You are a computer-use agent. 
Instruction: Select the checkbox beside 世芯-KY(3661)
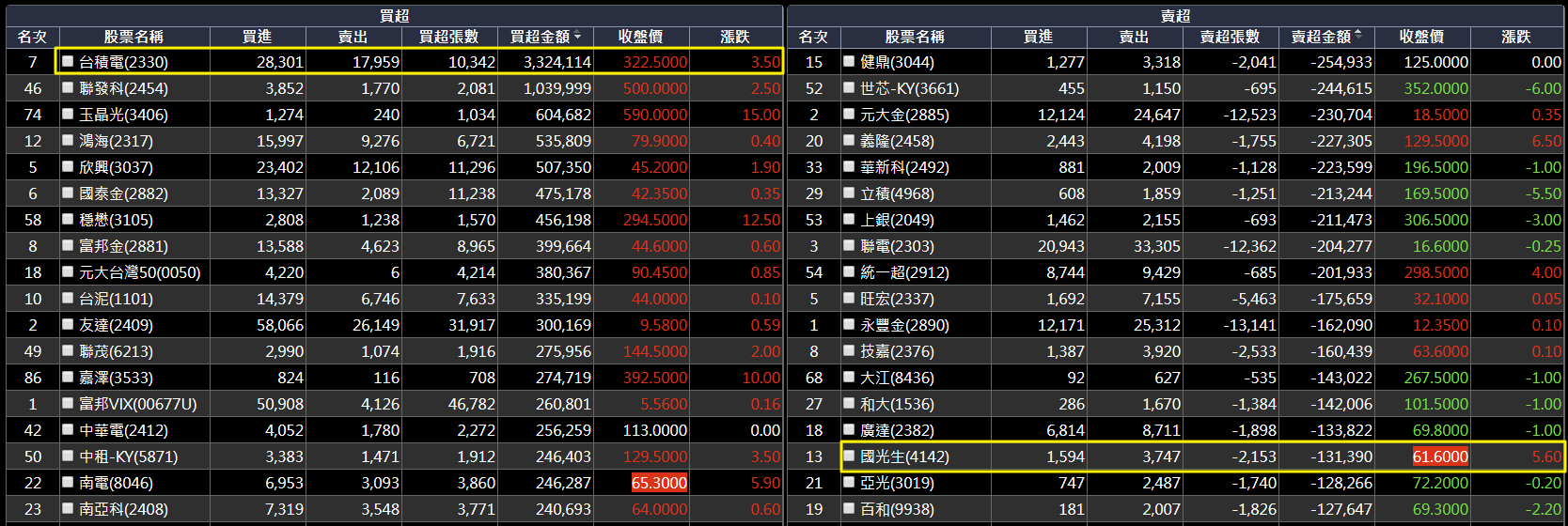[x=849, y=87]
